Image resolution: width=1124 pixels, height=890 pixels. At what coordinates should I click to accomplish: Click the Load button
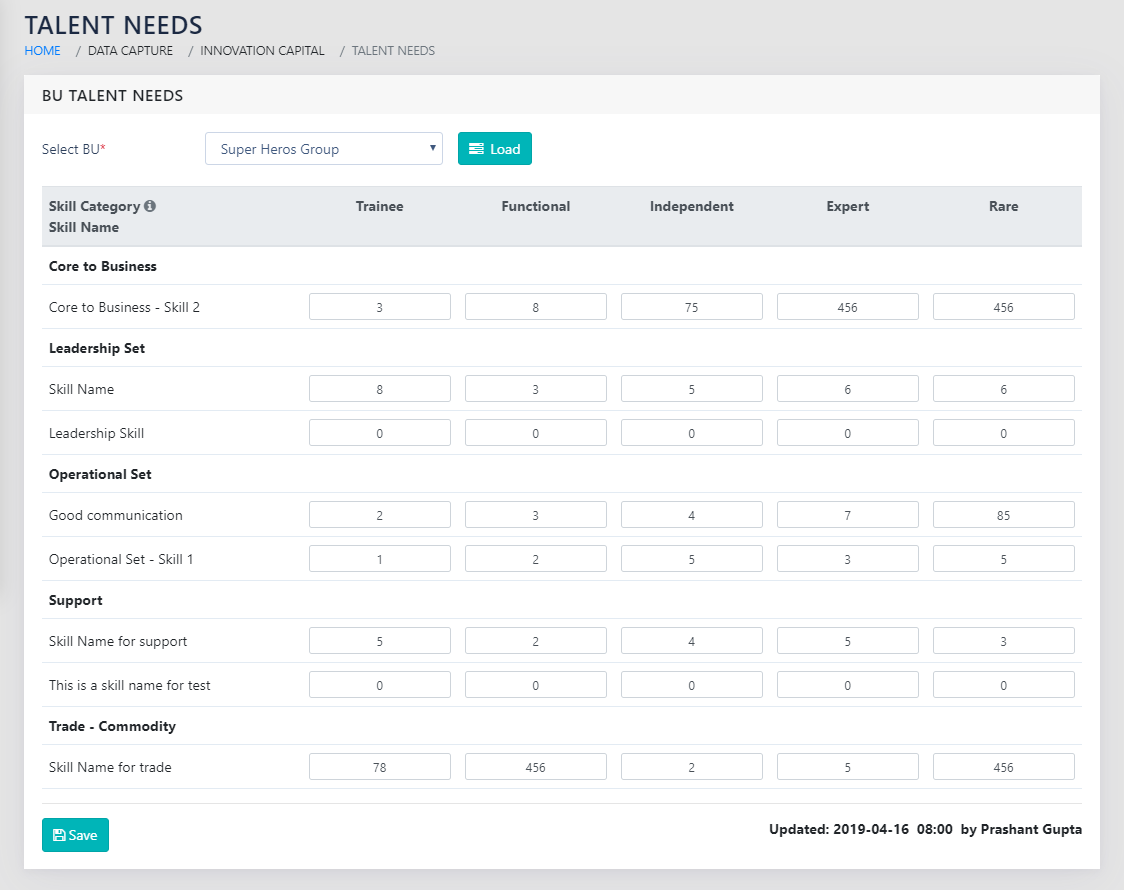point(494,149)
